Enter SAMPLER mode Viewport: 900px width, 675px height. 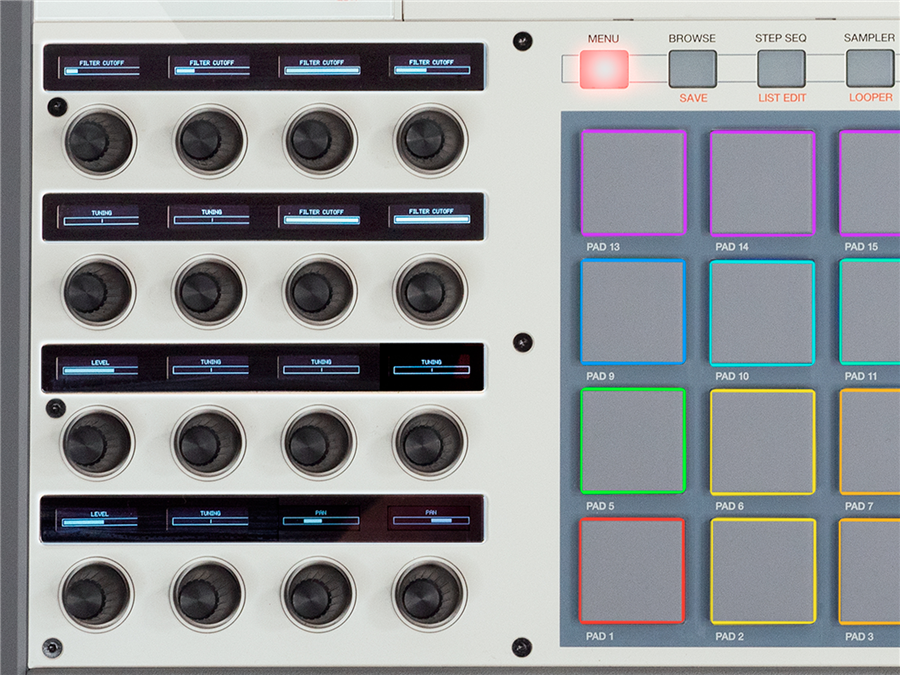click(868, 68)
